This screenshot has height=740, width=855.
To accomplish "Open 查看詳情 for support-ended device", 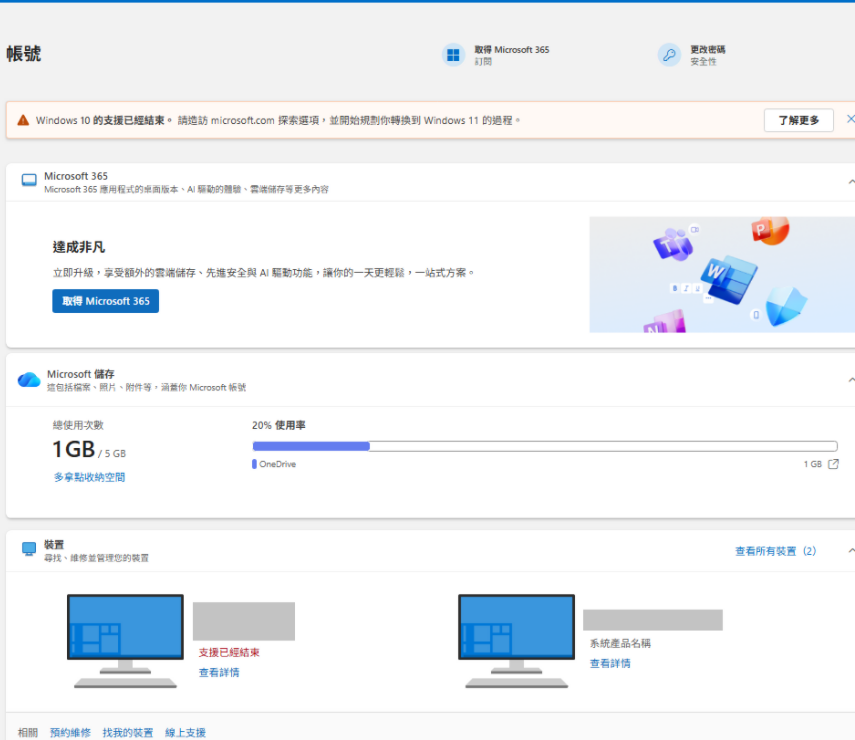I will (219, 672).
